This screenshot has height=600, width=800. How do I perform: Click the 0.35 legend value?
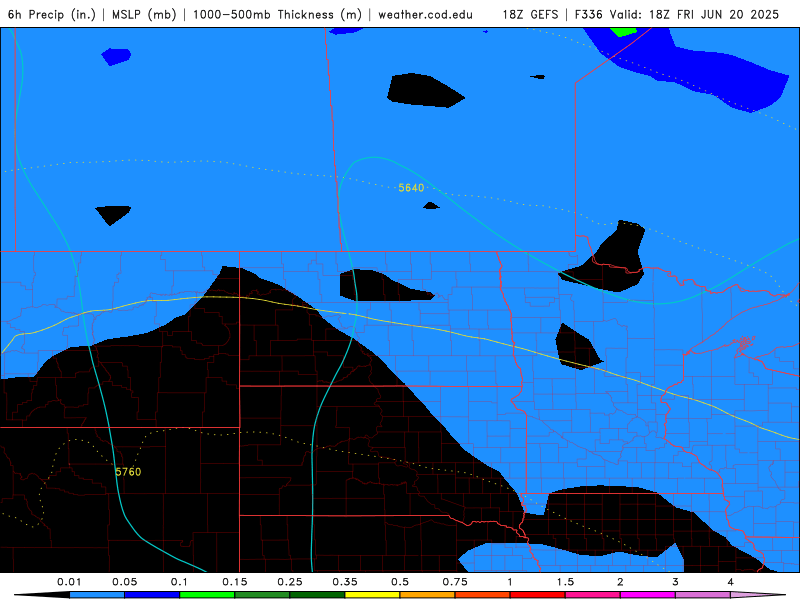[x=345, y=582]
